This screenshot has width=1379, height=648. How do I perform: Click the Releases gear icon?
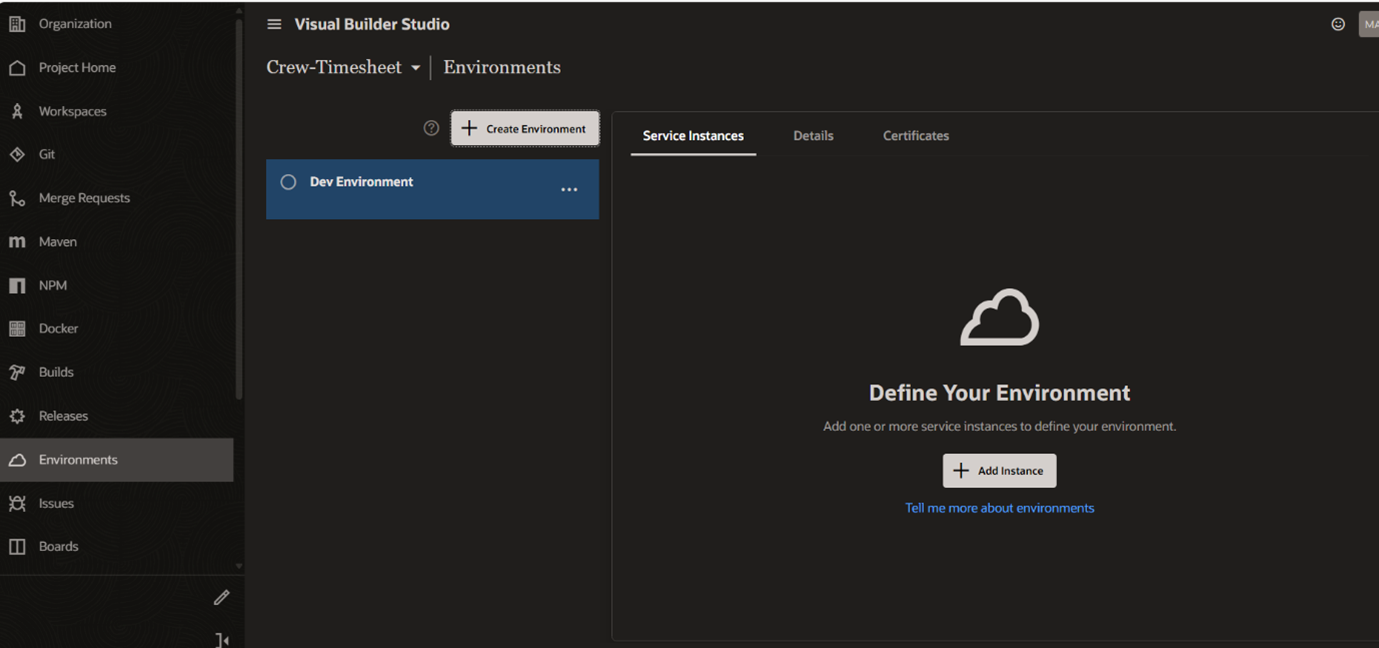pos(17,416)
